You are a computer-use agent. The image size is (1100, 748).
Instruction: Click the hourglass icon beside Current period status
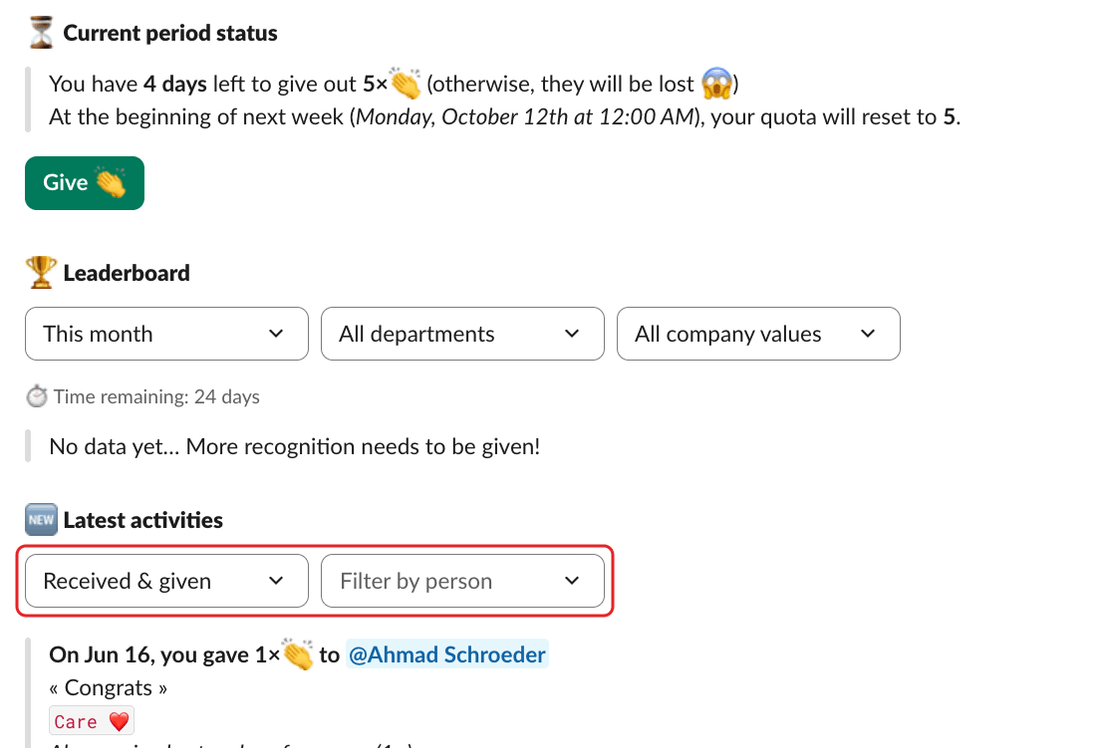(x=41, y=33)
